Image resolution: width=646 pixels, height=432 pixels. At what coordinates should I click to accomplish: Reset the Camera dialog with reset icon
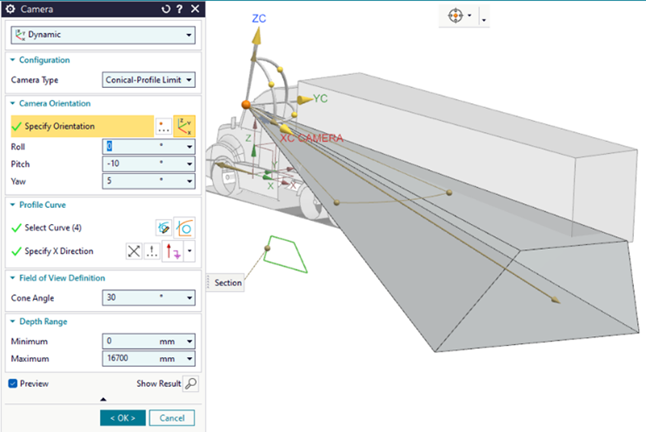pos(165,9)
